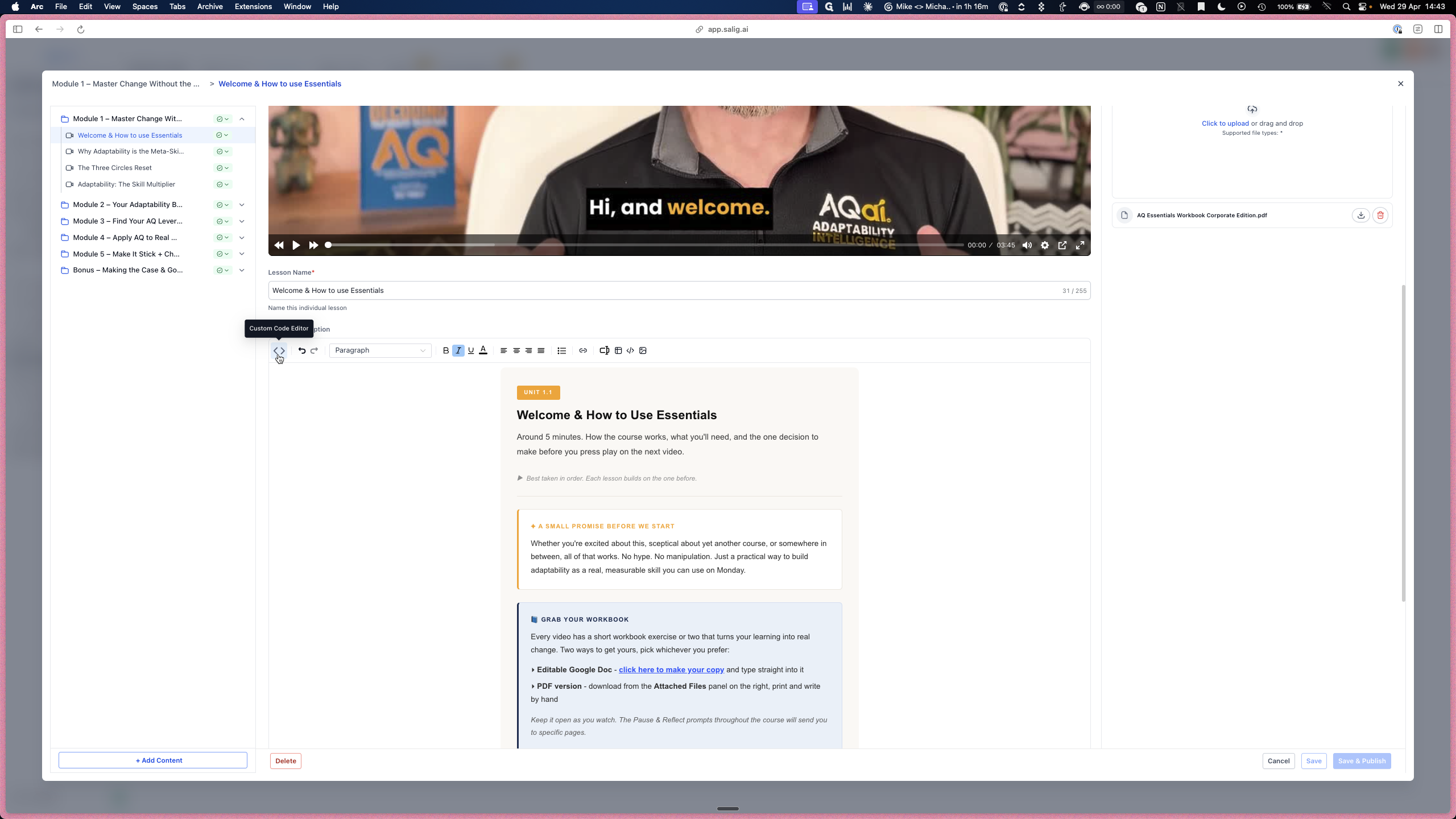
Task: Open the Custom Code Editor button
Action: (x=279, y=350)
